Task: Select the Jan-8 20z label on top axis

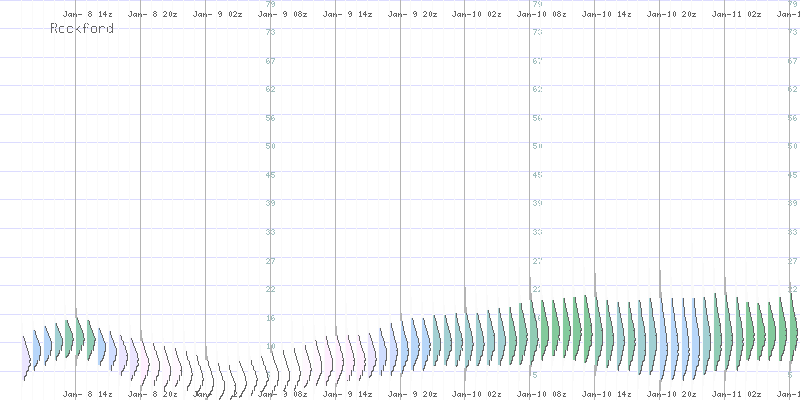Action: (152, 16)
